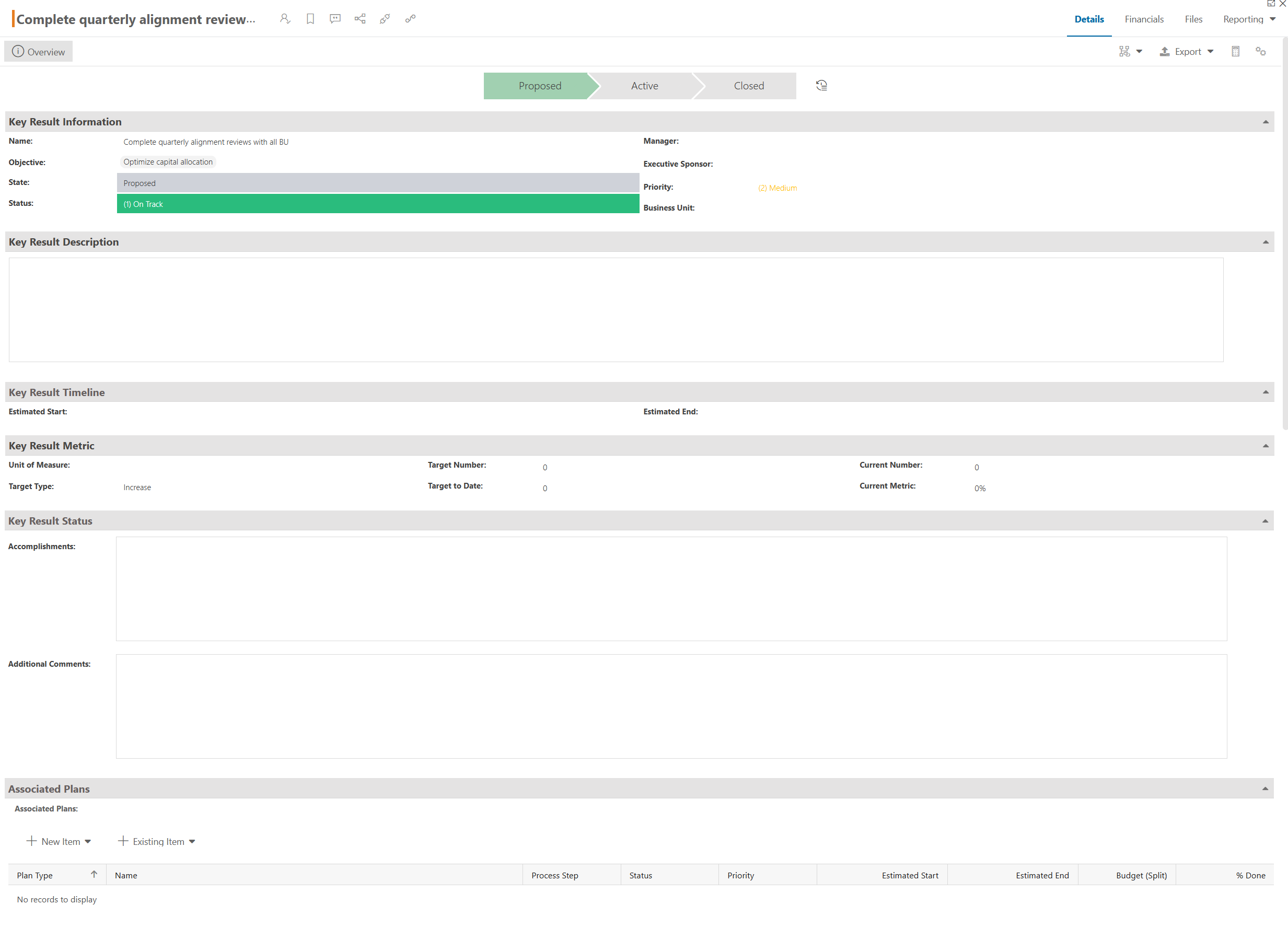Collapse the Key Result Metric section
The width and height of the screenshot is (1288, 940).
1266,446
